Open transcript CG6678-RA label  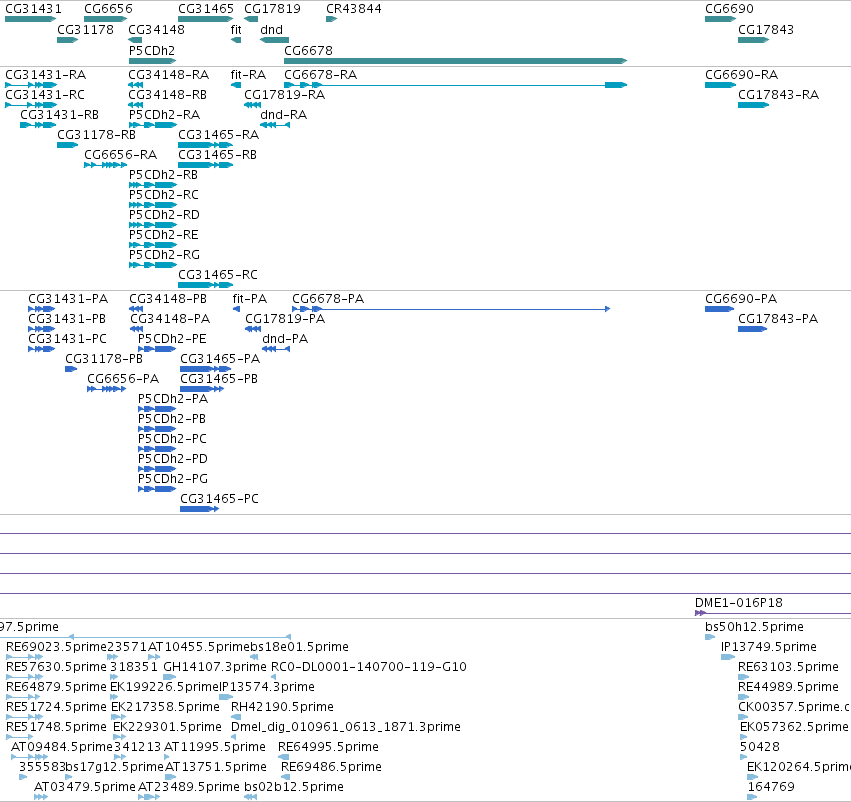(x=321, y=74)
